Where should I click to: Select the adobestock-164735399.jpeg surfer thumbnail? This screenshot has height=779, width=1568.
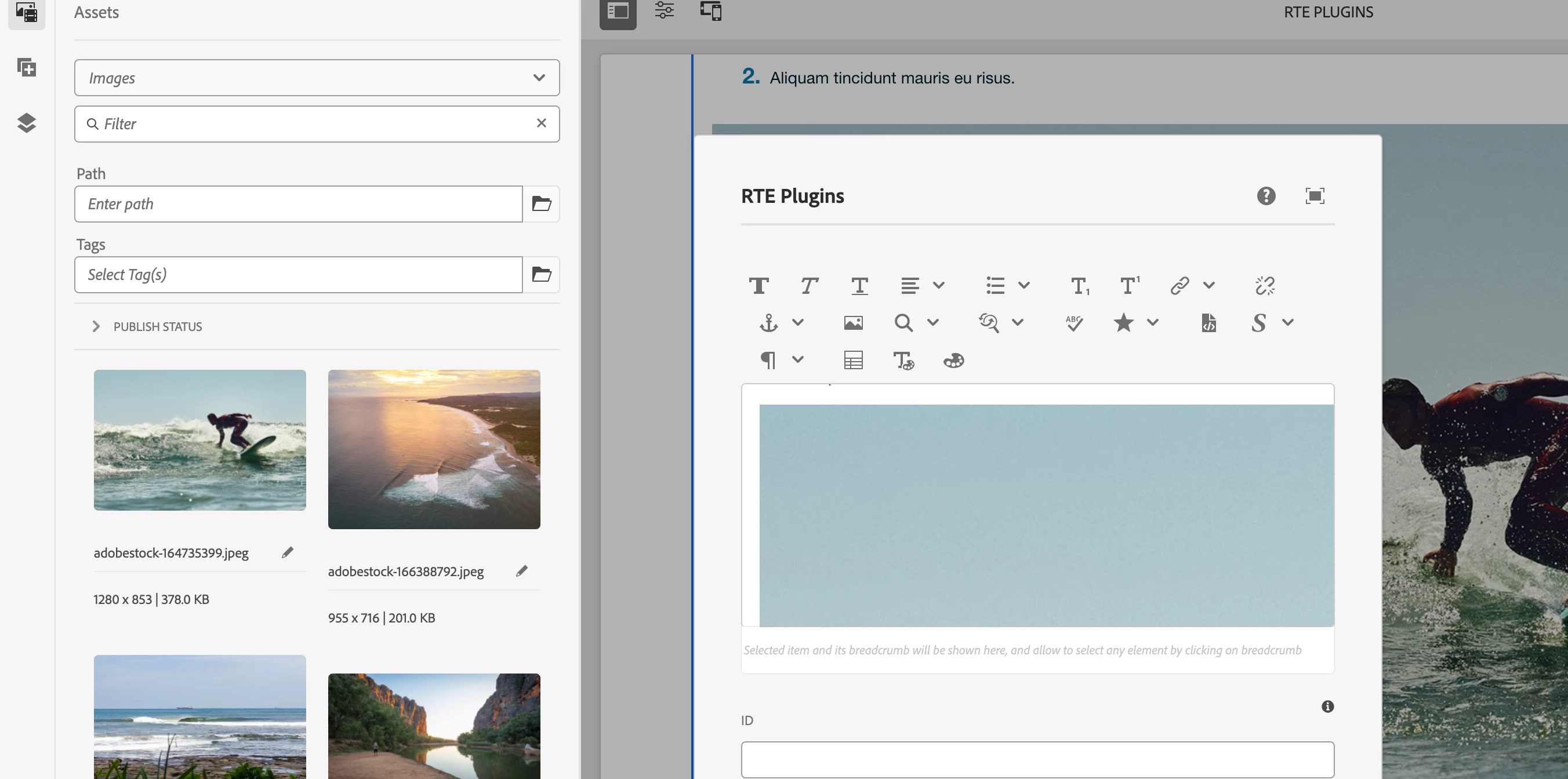click(199, 440)
